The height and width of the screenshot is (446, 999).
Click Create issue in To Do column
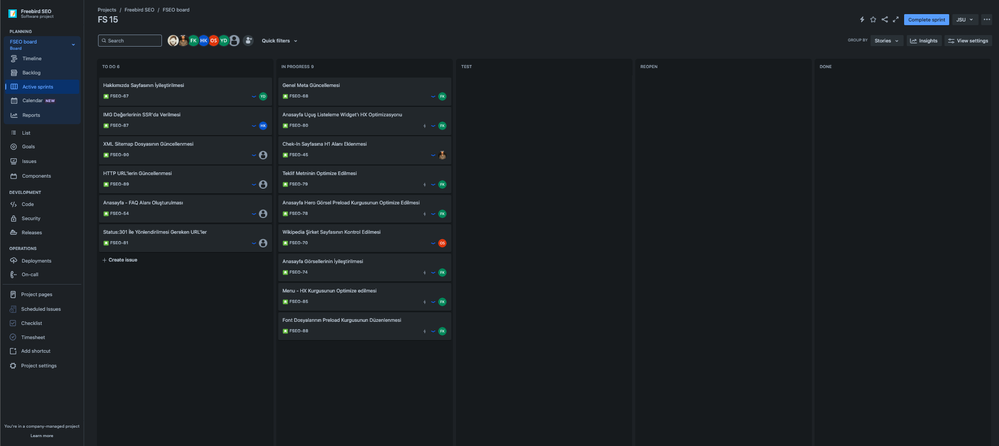[120, 260]
